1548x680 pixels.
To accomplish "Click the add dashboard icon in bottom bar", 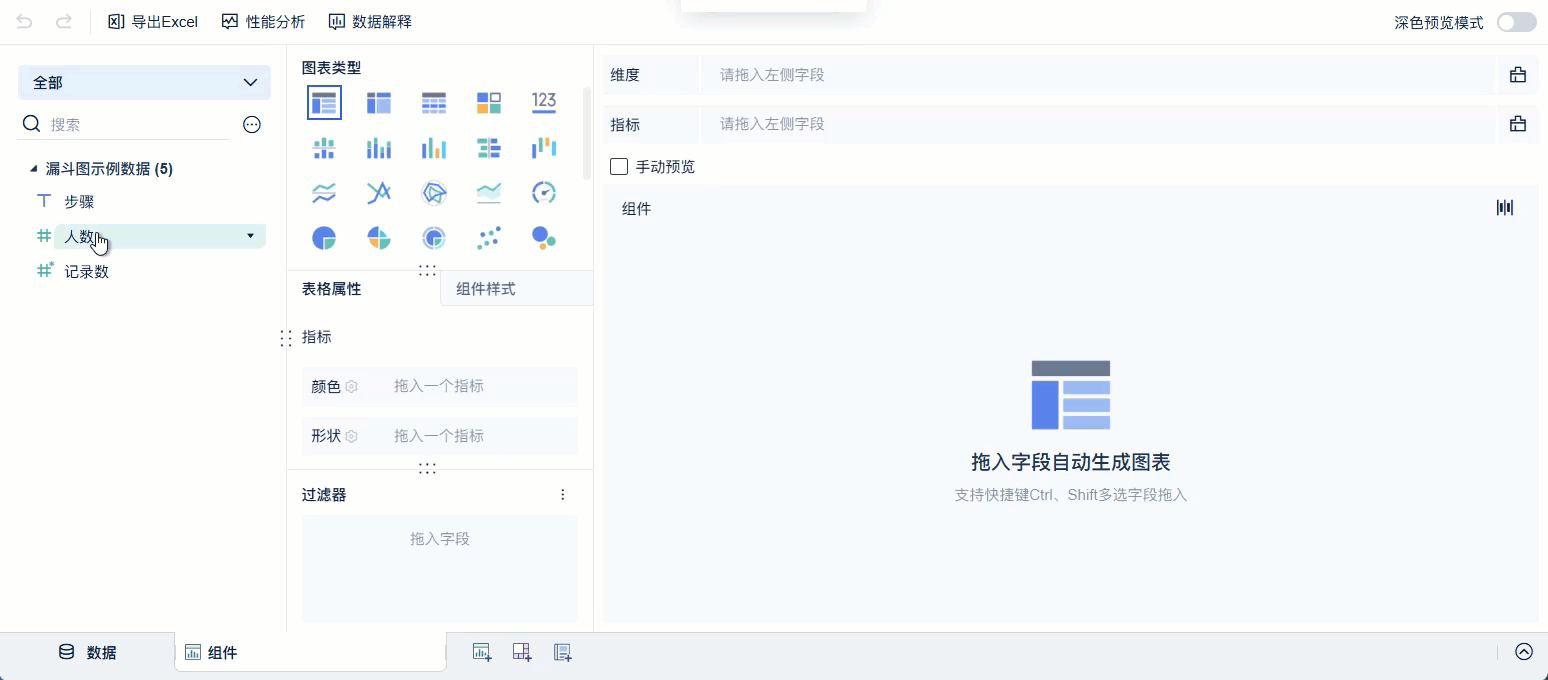I will click(x=522, y=652).
